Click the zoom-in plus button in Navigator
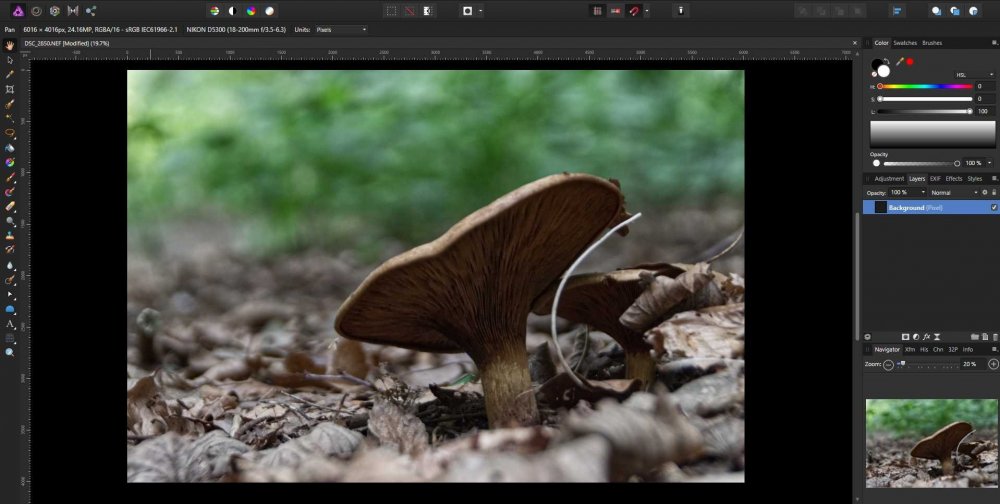Screen dimensions: 1000x504 (x=993, y=364)
